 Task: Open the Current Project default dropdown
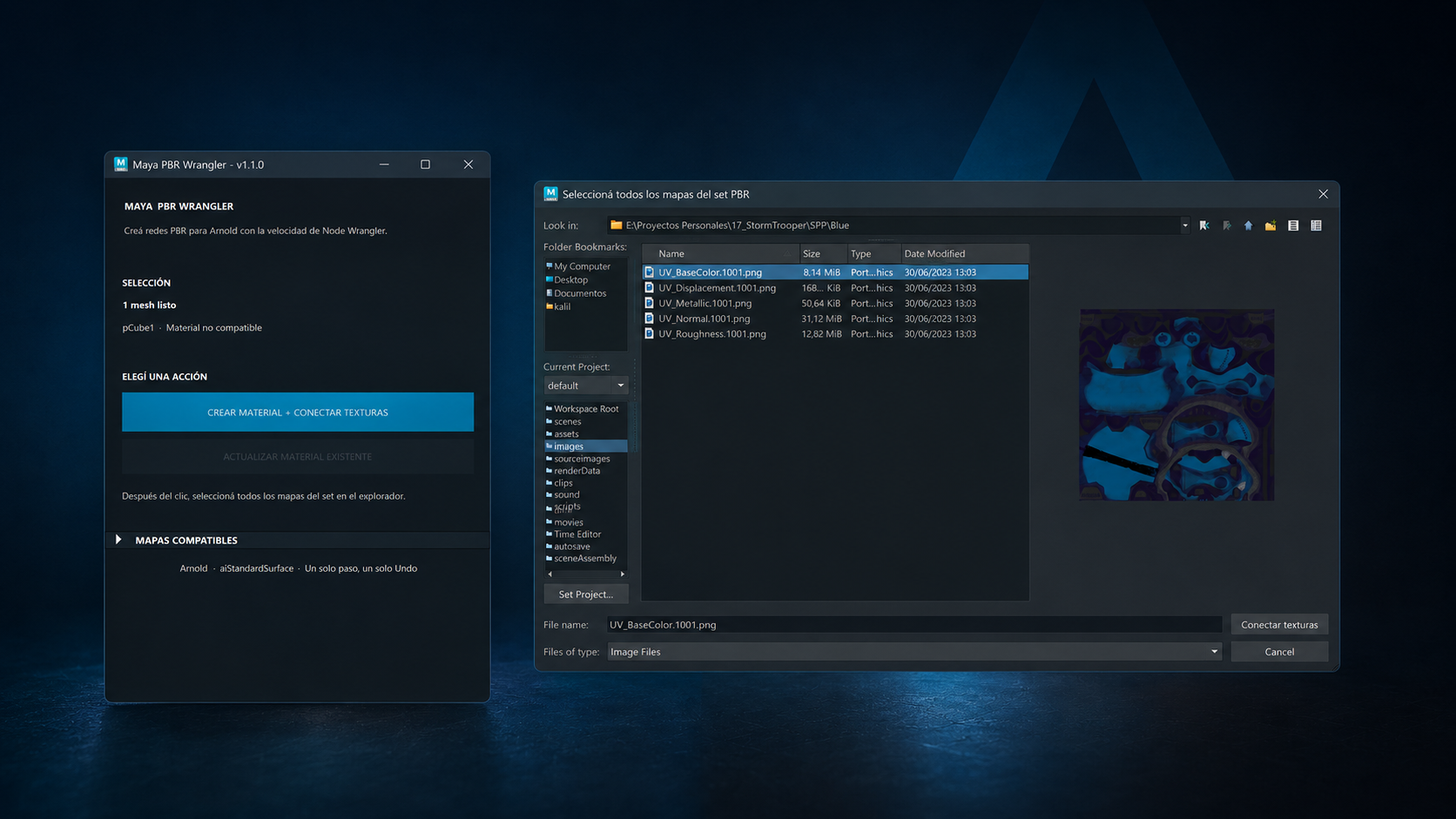point(585,386)
